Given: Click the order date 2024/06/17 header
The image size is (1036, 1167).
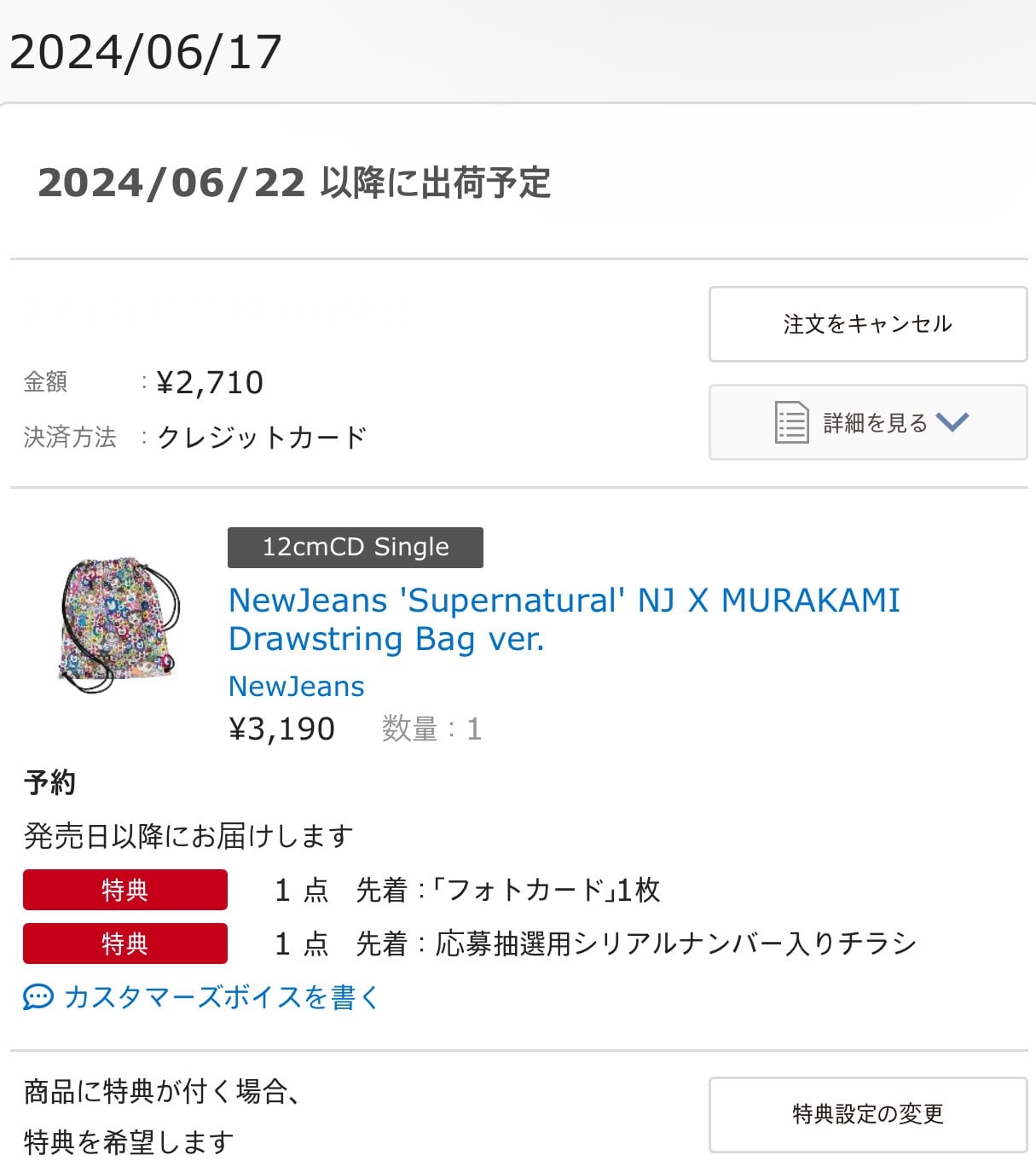Looking at the screenshot, I should [146, 53].
